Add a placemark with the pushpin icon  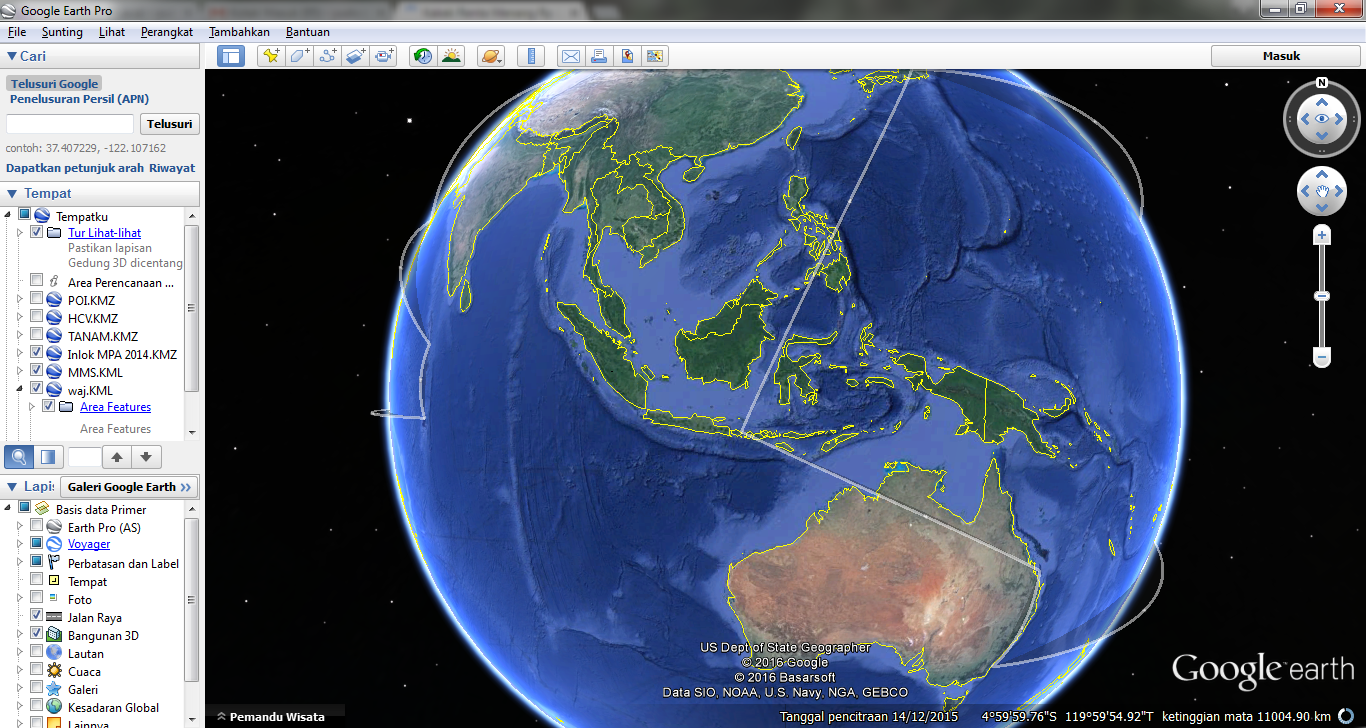[x=270, y=56]
